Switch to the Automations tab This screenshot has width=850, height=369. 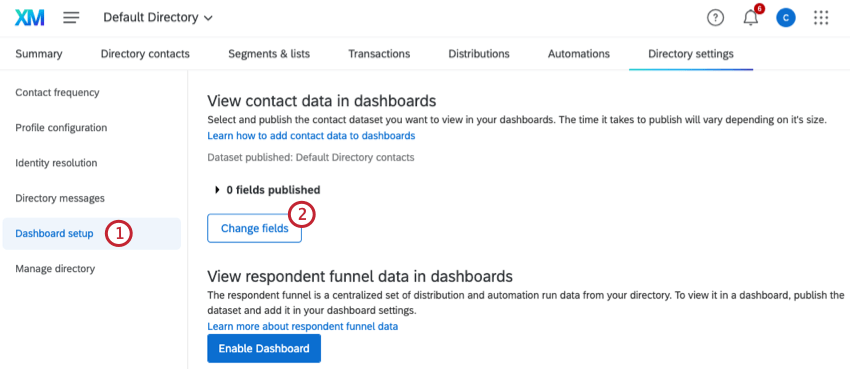578,54
